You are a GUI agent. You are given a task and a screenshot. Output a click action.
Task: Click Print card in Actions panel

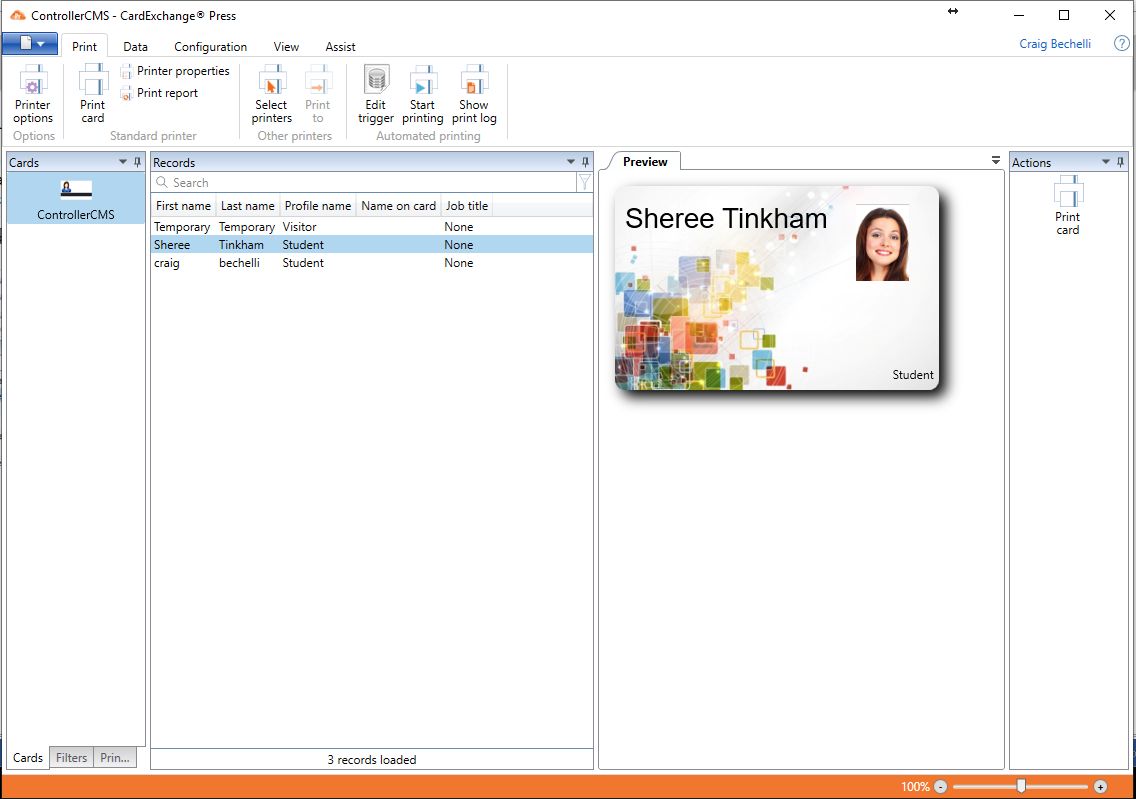[x=1067, y=206]
